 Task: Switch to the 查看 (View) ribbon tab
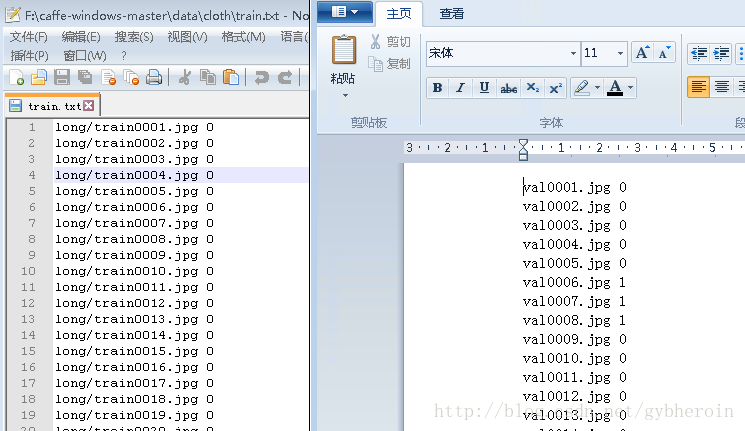click(x=451, y=14)
